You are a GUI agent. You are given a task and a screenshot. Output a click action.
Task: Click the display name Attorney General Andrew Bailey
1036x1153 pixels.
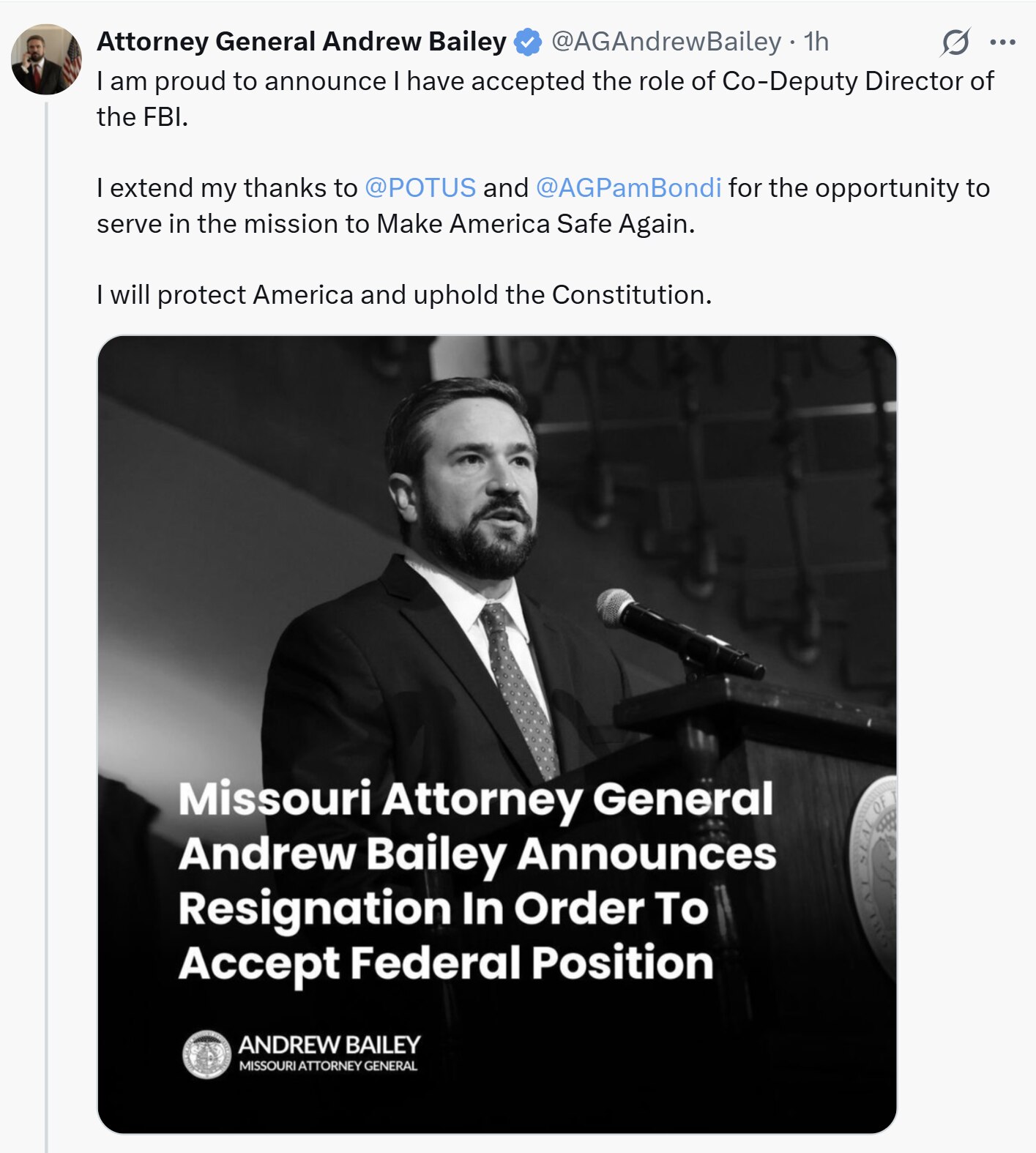300,43
